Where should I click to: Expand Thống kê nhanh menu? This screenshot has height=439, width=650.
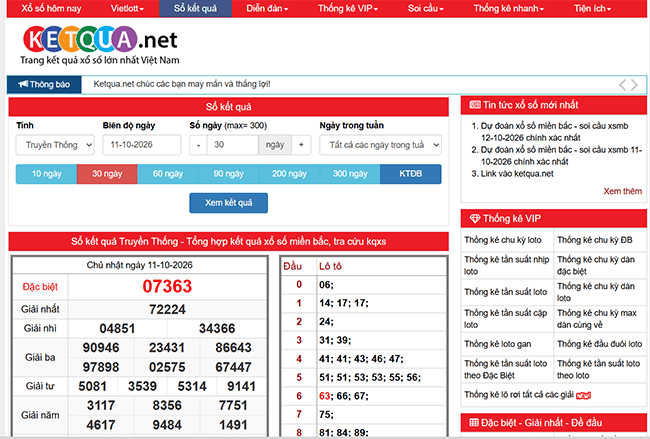point(509,8)
